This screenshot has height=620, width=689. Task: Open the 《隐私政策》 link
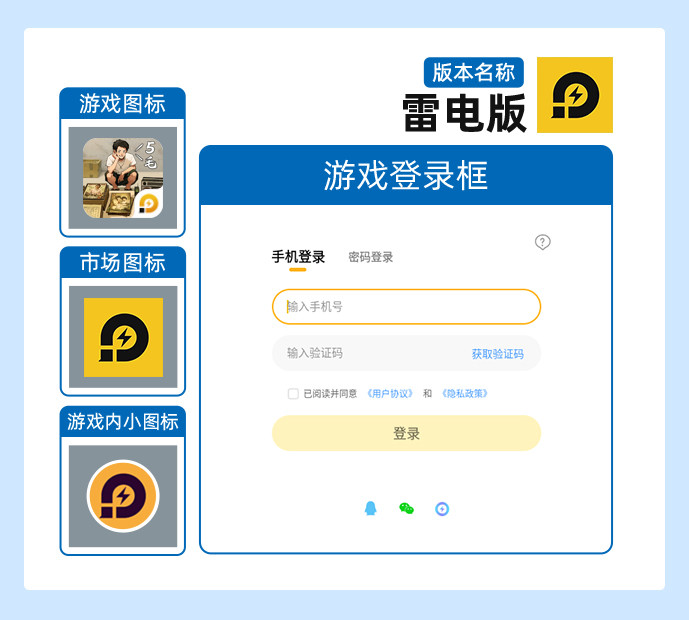coord(465,393)
